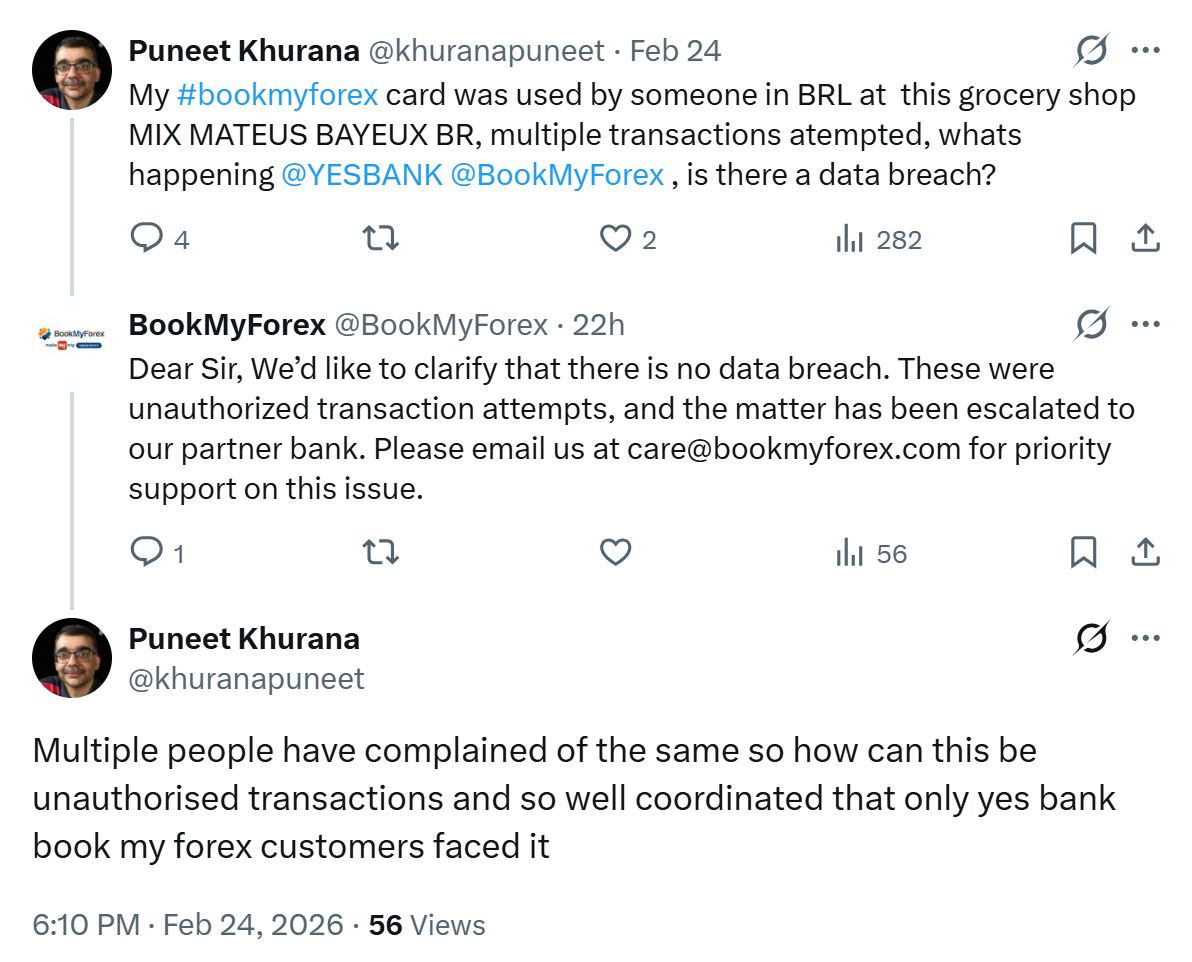
Task: Reply to BookMyForex's clarification tweet
Action: click(x=148, y=552)
